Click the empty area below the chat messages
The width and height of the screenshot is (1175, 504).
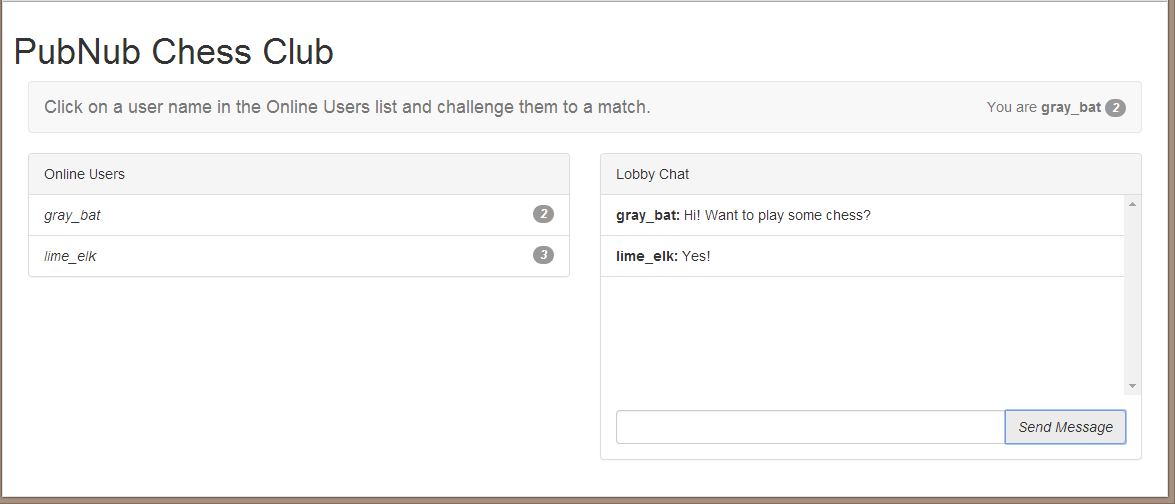[x=862, y=335]
